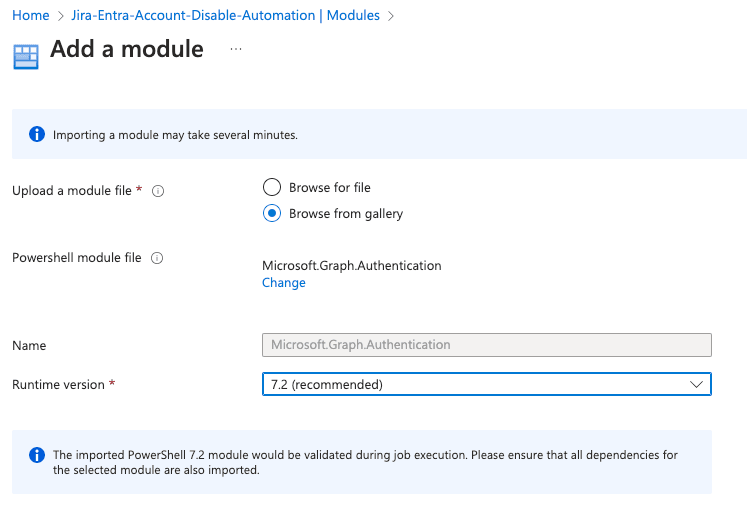Go to Home breadcrumb
This screenshot has width=747, height=527.
coord(30,15)
